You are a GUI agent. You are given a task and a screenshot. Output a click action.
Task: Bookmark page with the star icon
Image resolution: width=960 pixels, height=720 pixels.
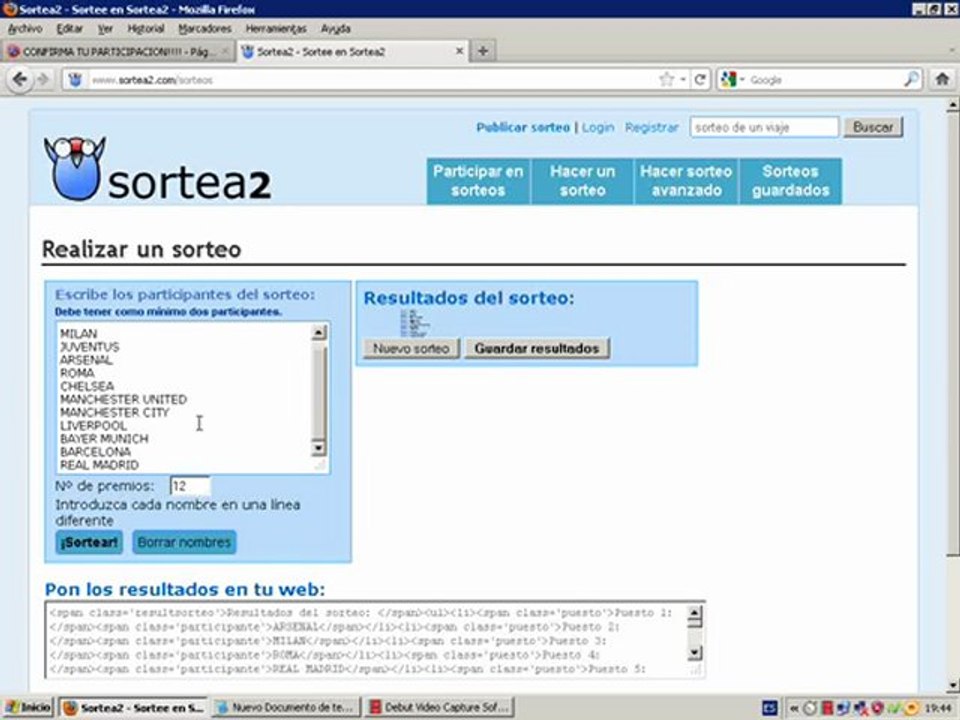pyautogui.click(x=666, y=79)
